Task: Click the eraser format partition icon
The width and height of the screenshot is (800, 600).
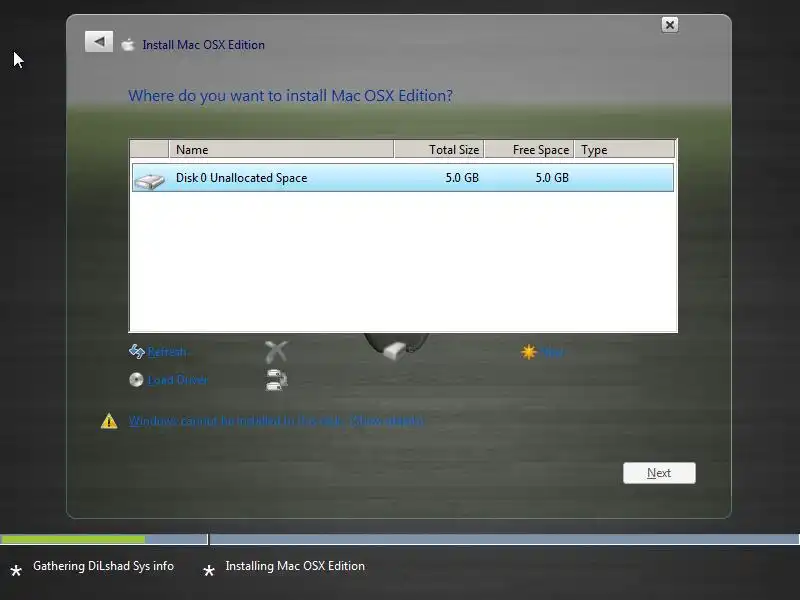Action: [396, 350]
